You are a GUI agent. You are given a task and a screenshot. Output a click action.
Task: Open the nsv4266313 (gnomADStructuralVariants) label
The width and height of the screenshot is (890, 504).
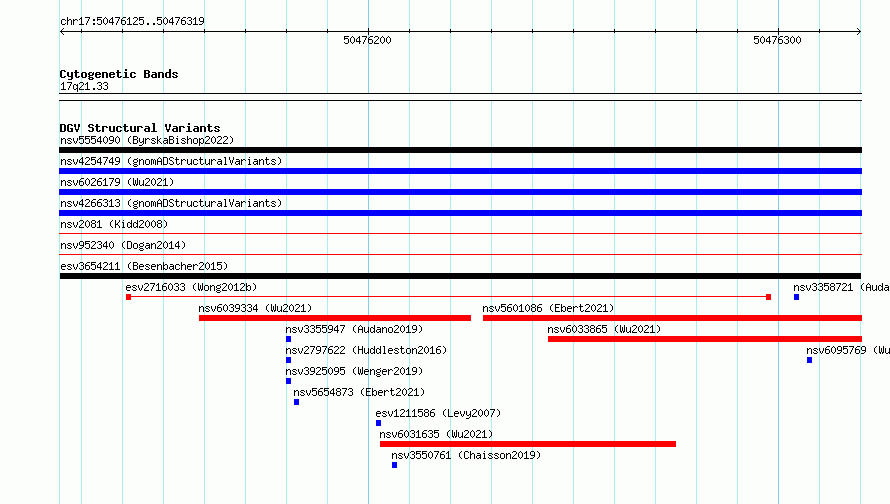tap(171, 203)
